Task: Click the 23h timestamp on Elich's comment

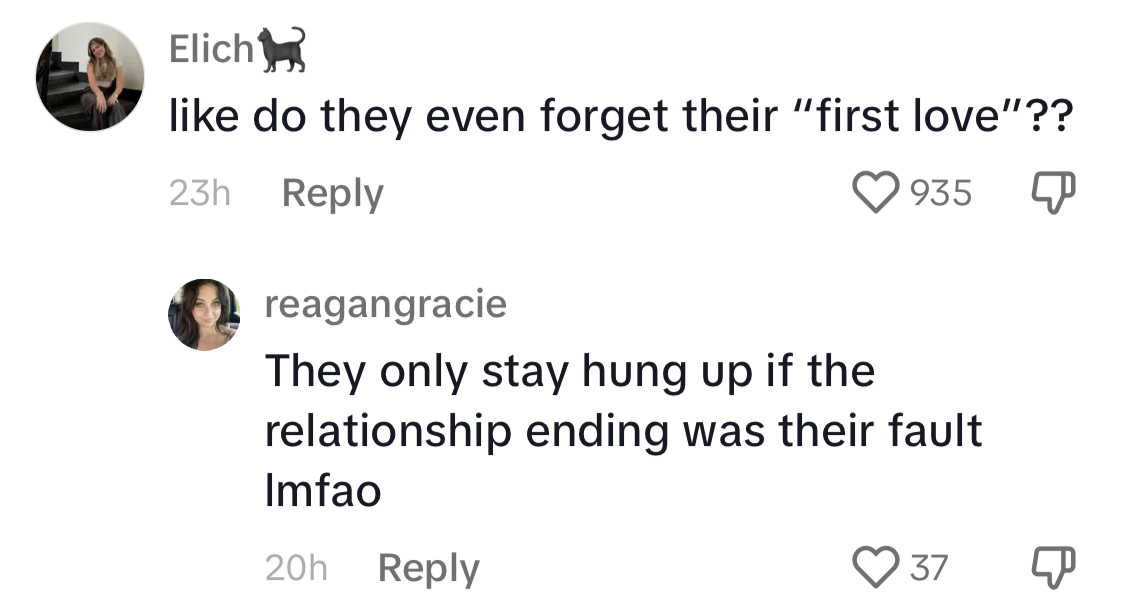Action: (199, 193)
